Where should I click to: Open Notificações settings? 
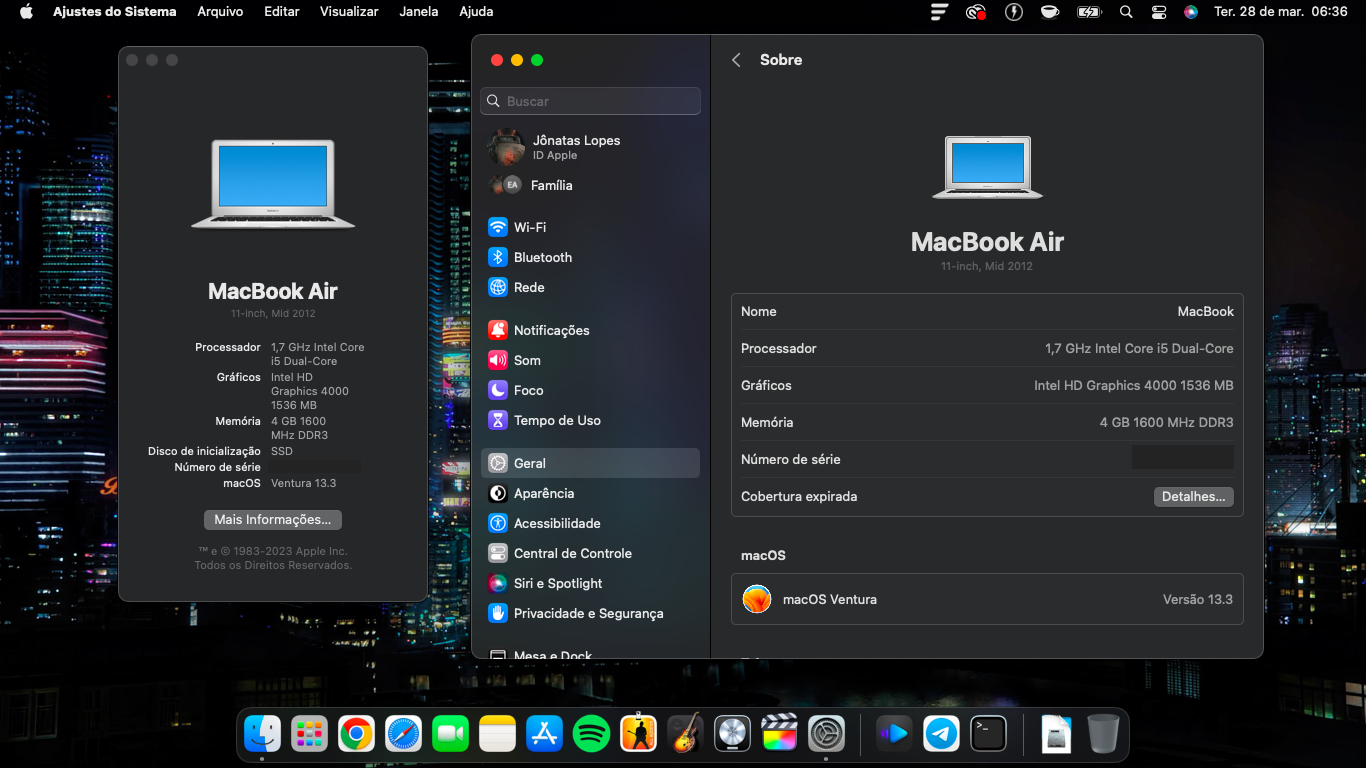pyautogui.click(x=551, y=330)
